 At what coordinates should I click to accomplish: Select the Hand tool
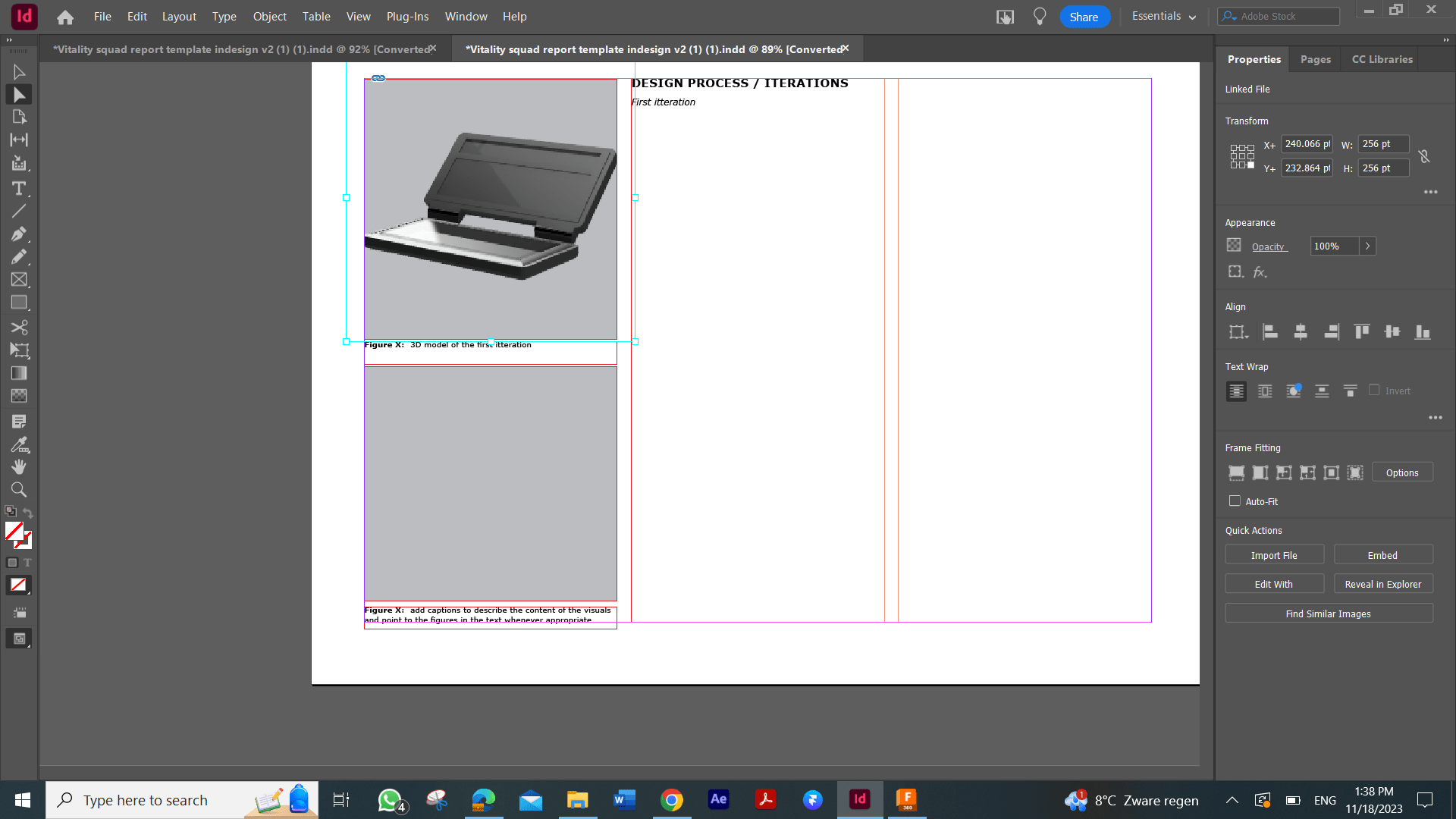point(19,467)
